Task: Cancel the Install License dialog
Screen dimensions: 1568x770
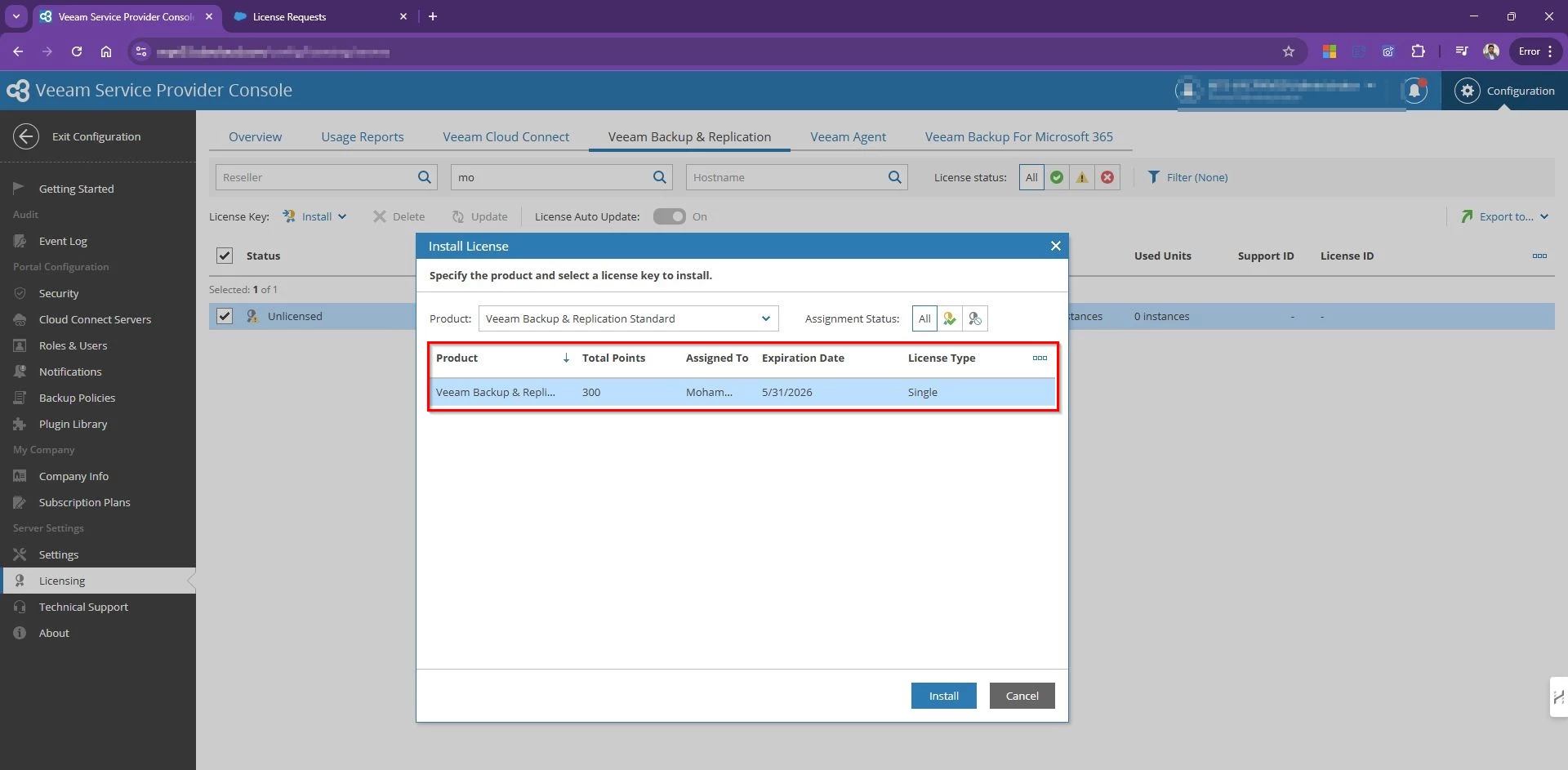Action: tap(1022, 696)
